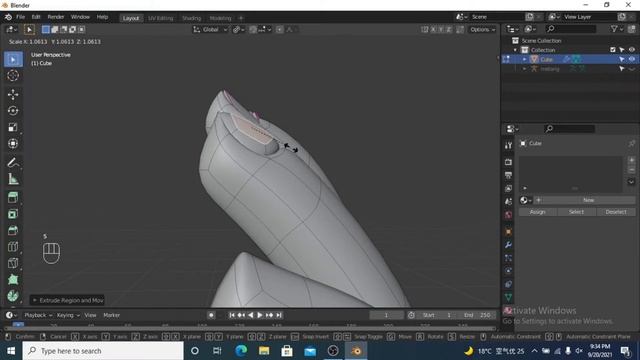640x360 pixels.
Task: Select the Loop Cut tool
Action: (13, 247)
